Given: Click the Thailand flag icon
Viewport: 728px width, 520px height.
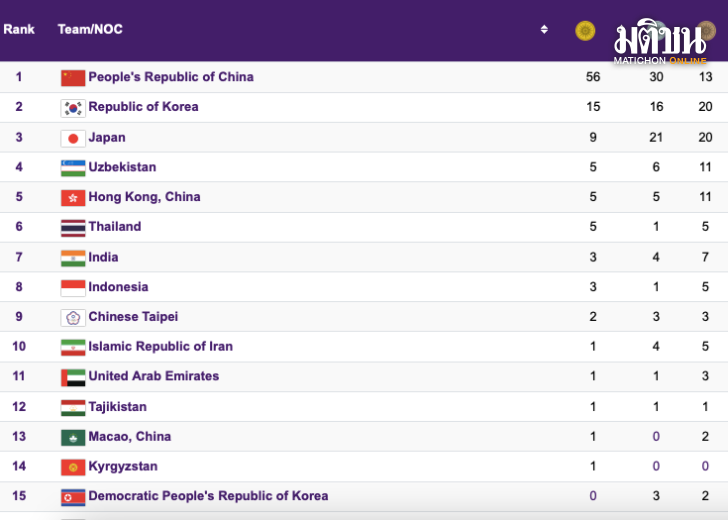Looking at the screenshot, I should click(73, 228).
